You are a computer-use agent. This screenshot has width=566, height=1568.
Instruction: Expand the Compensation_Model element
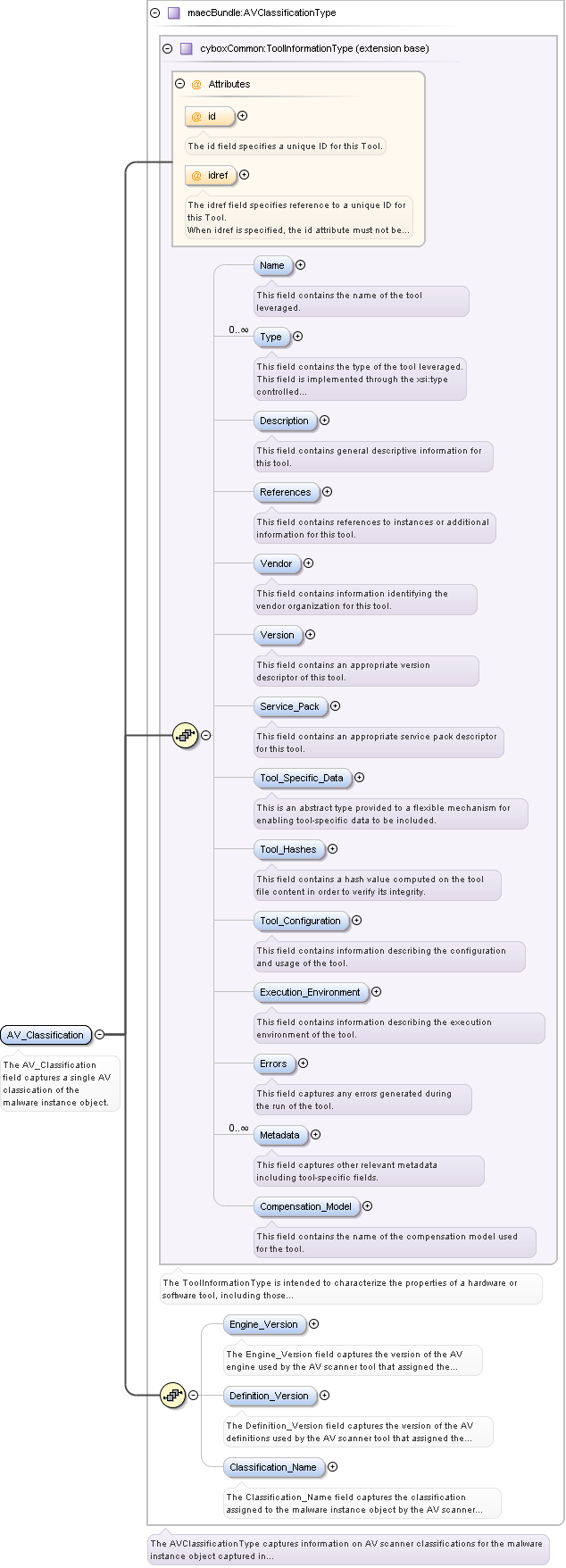[x=367, y=1206]
